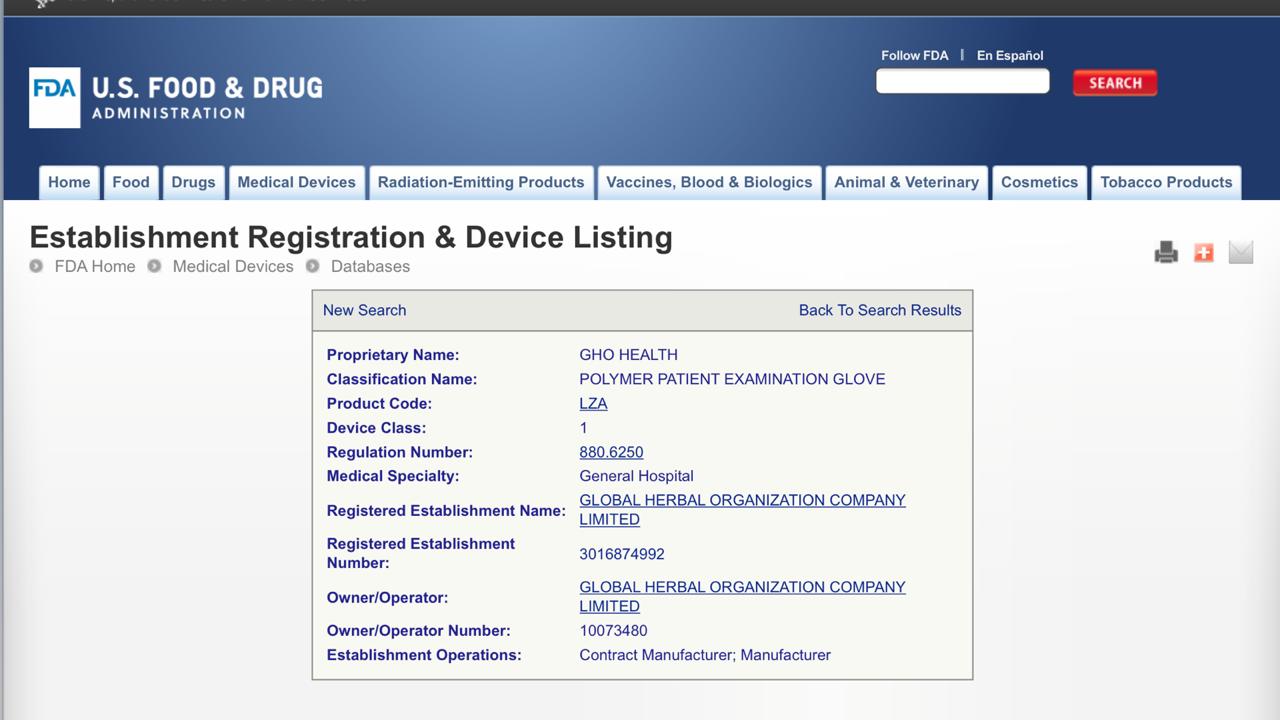Image resolution: width=1280 pixels, height=720 pixels.
Task: Focus the FDA site search field
Action: pos(962,81)
